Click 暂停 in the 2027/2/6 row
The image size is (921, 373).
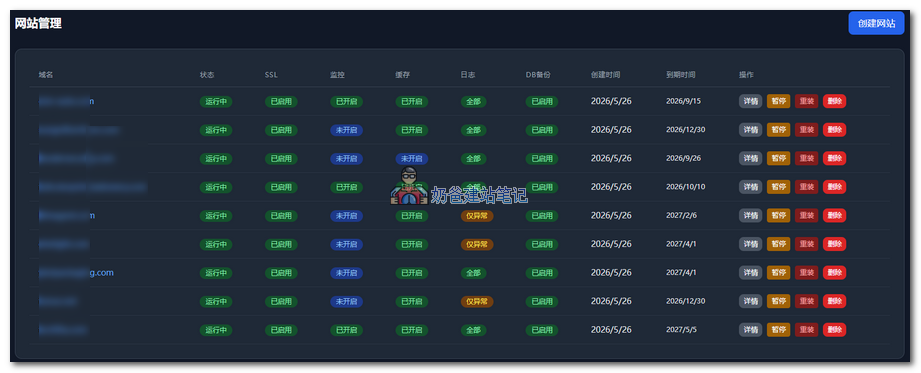[778, 216]
